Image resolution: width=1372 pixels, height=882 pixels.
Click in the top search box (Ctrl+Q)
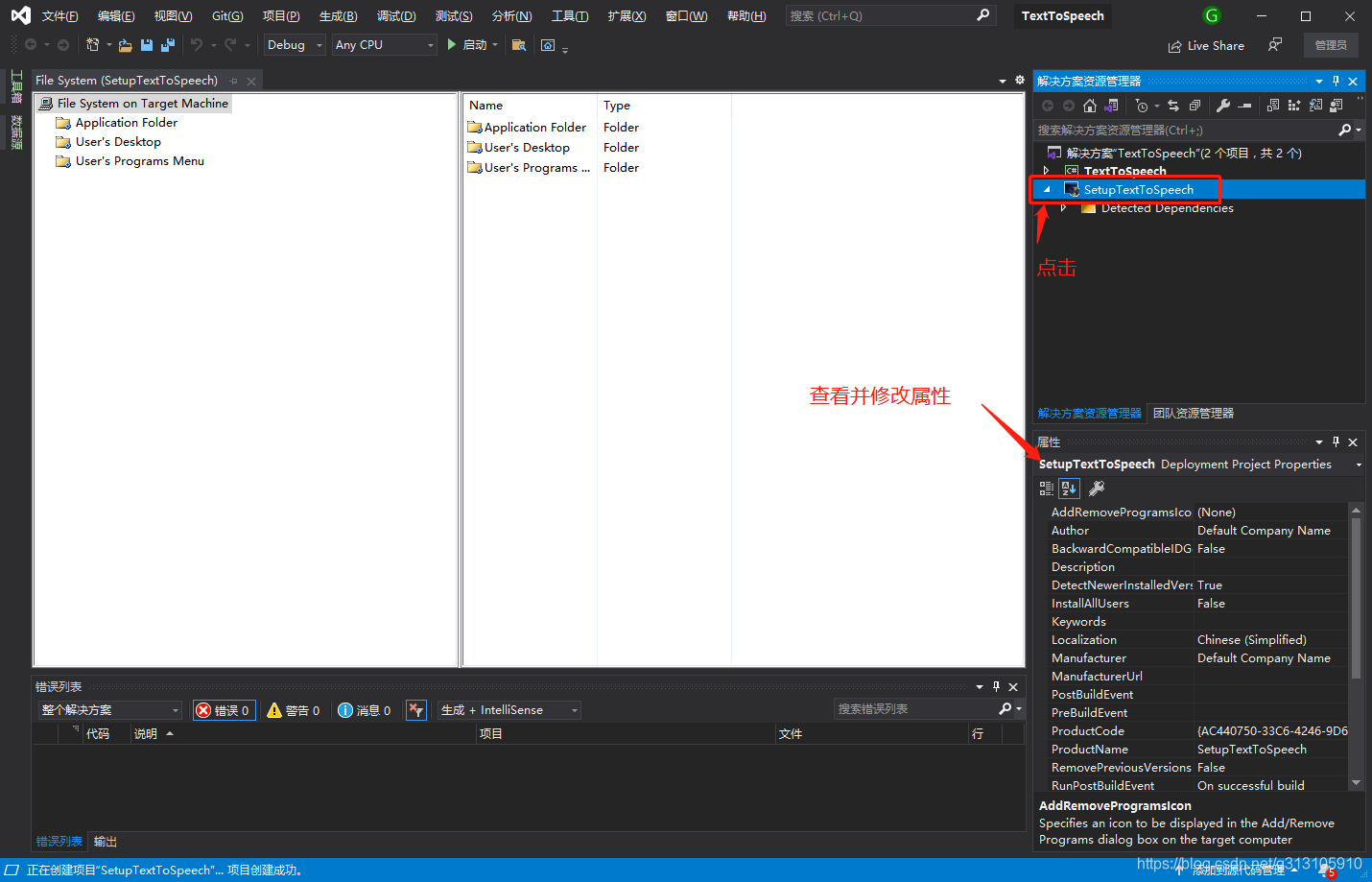tap(889, 15)
